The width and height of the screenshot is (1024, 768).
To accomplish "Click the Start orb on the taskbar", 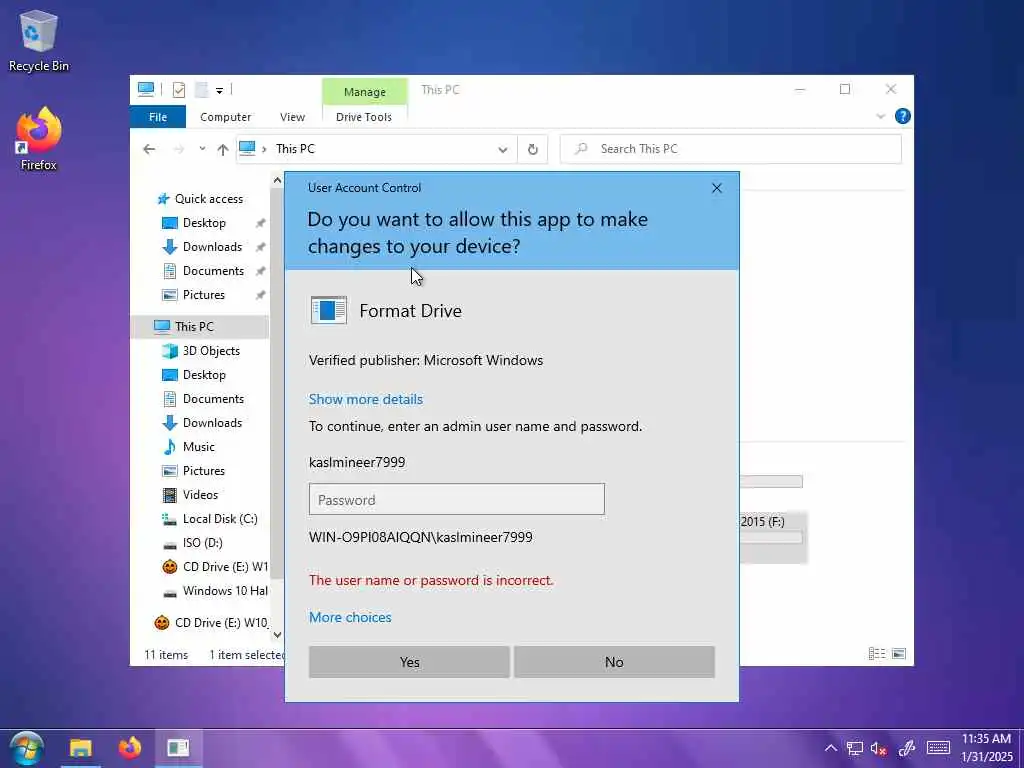I will [27, 748].
